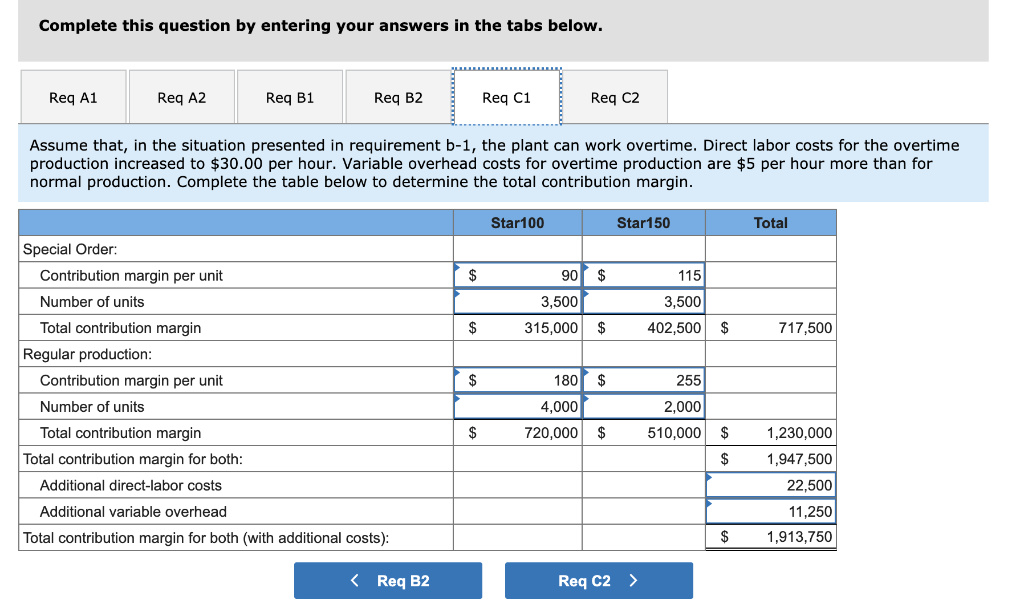Open the Req C2 tab
The width and height of the screenshot is (1024, 600).
(615, 97)
